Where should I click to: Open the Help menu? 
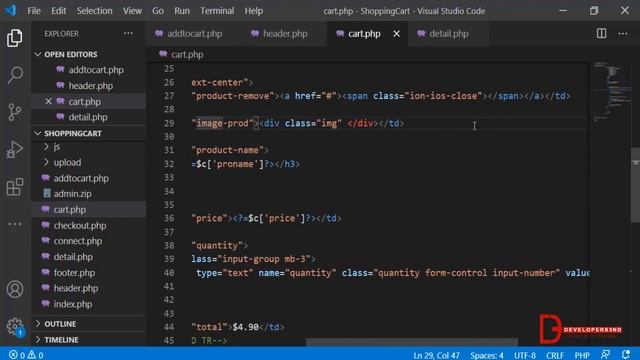(x=253, y=11)
